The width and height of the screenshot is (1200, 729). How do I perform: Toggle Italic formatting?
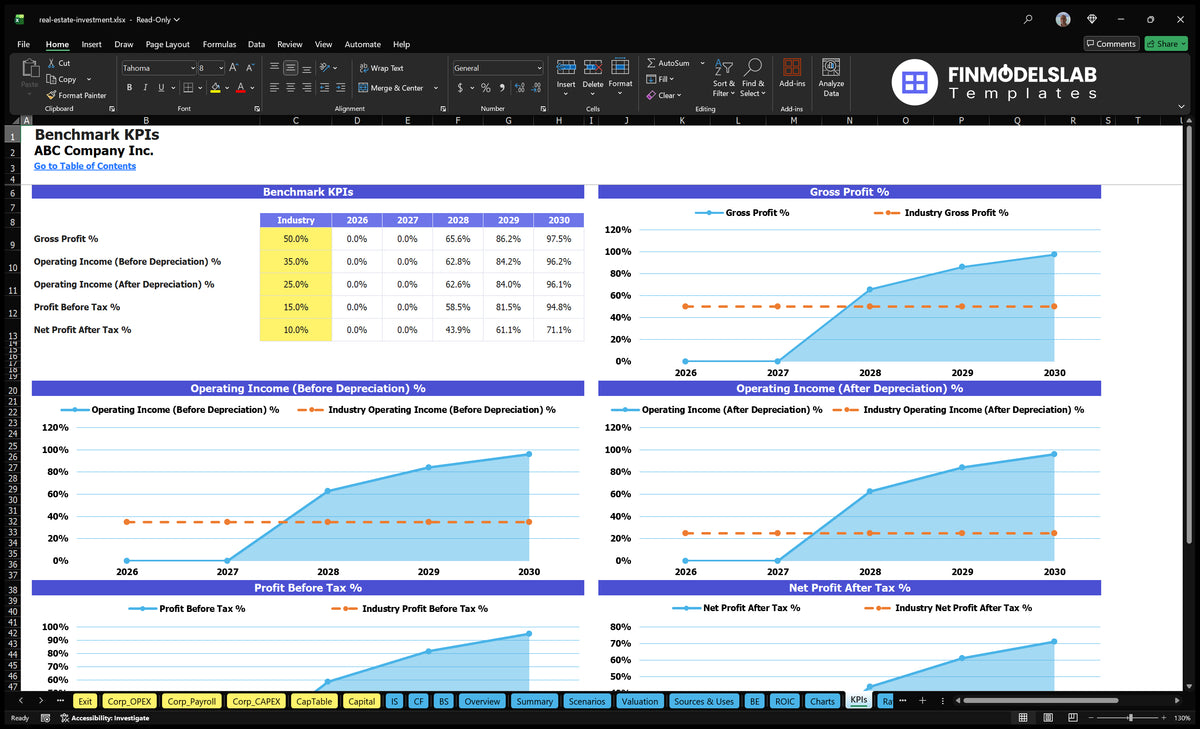[x=144, y=88]
